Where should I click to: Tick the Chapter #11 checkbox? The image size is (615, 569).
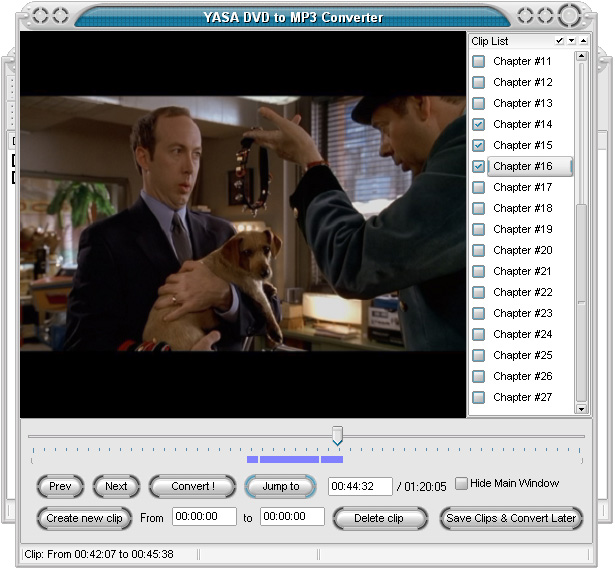click(479, 62)
